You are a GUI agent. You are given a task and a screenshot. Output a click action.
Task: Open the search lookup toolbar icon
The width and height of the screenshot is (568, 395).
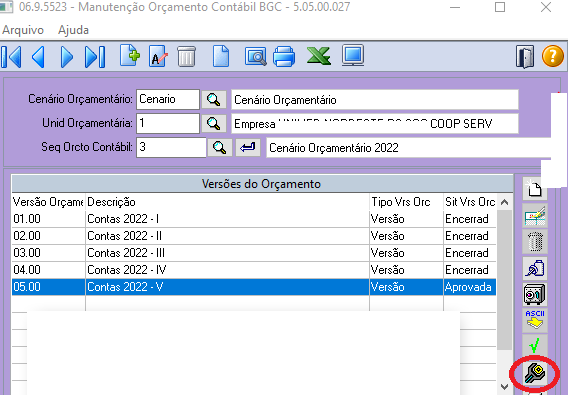[256, 56]
